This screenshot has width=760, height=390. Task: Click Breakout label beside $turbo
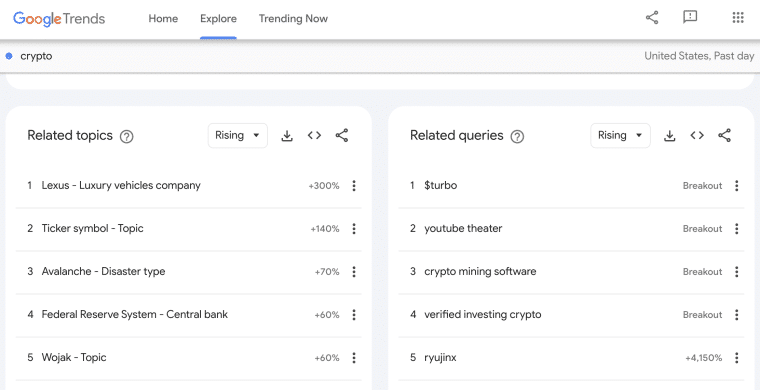(x=702, y=186)
